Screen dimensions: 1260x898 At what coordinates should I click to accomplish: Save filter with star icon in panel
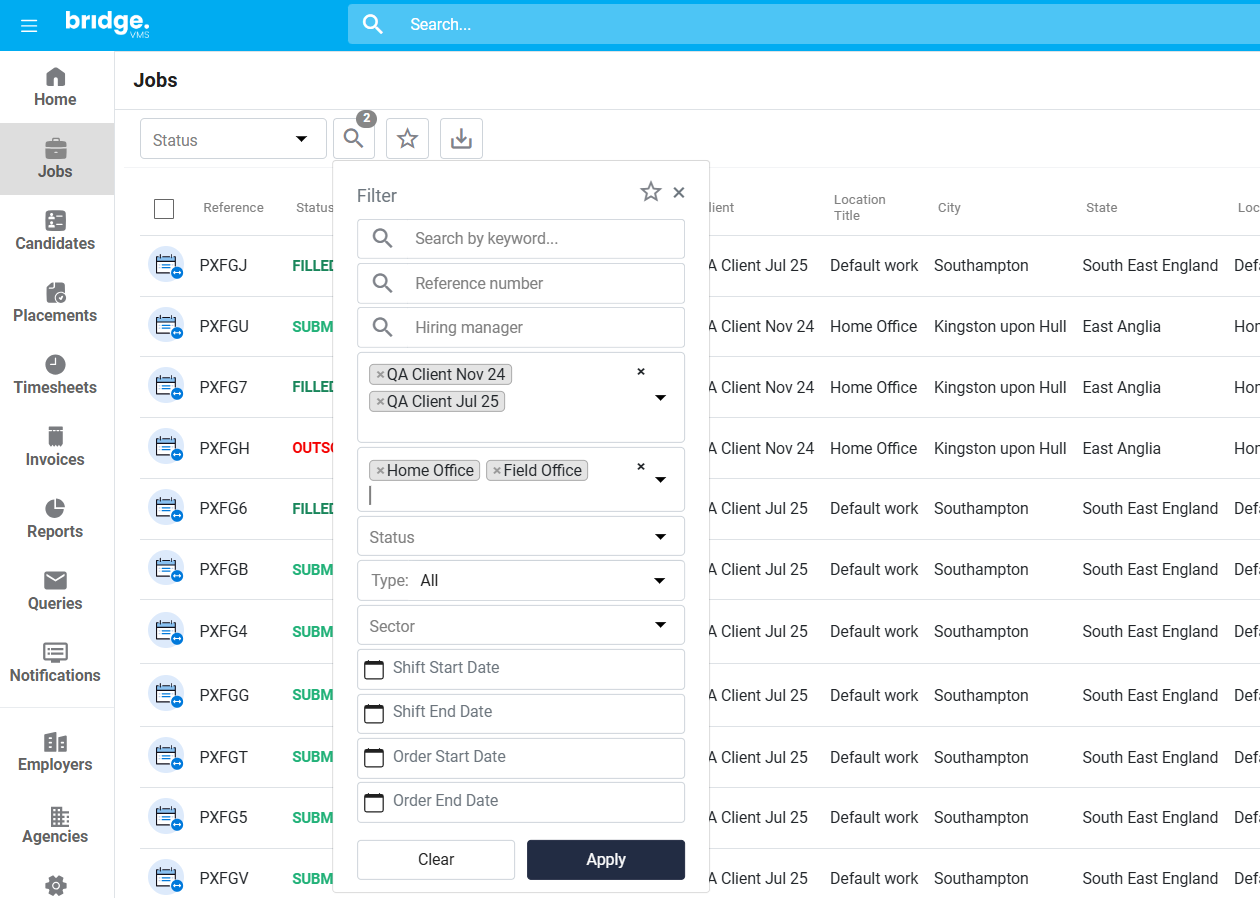pos(651,192)
